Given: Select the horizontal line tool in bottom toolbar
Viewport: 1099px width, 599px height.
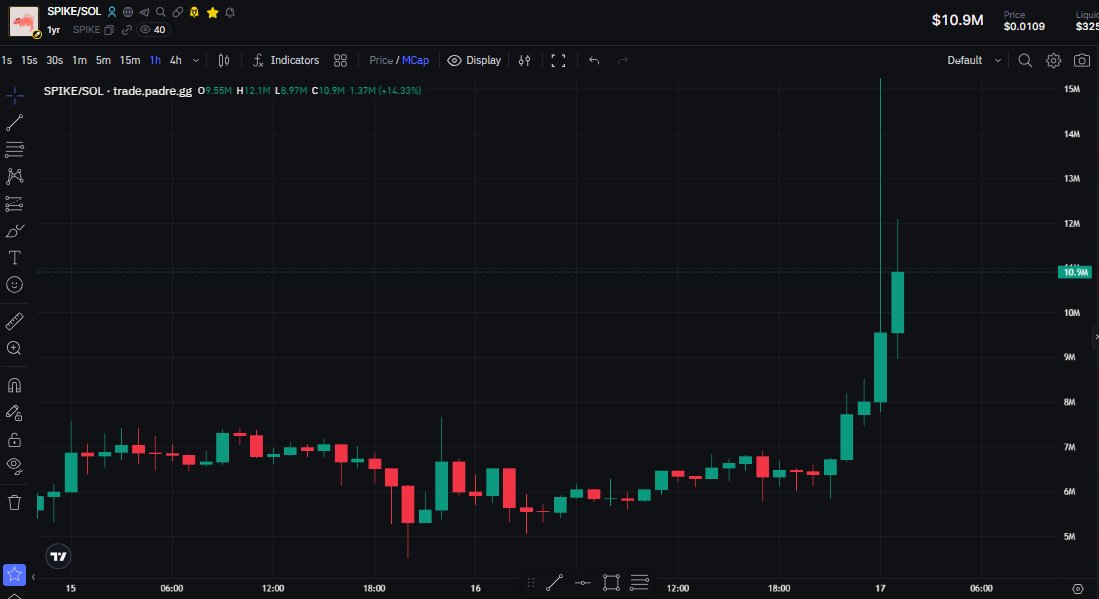Looking at the screenshot, I should (582, 582).
